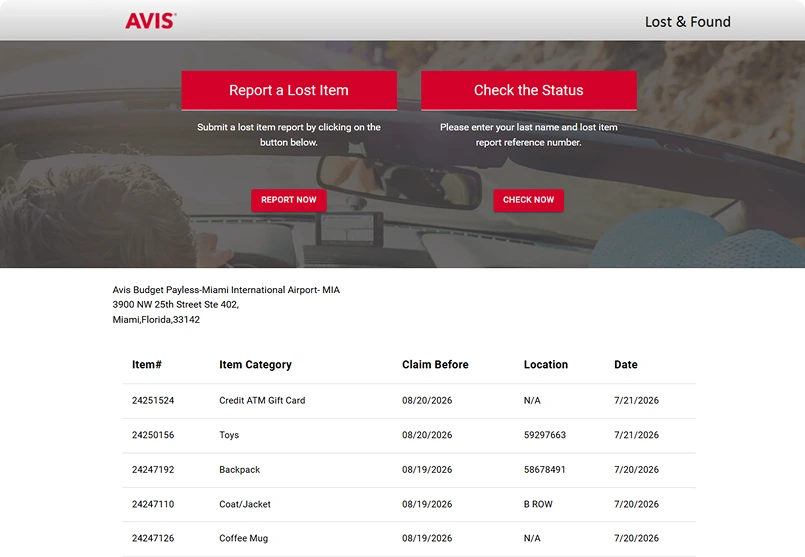805x557 pixels.
Task: Click location value 58678491
Action: [x=544, y=470]
